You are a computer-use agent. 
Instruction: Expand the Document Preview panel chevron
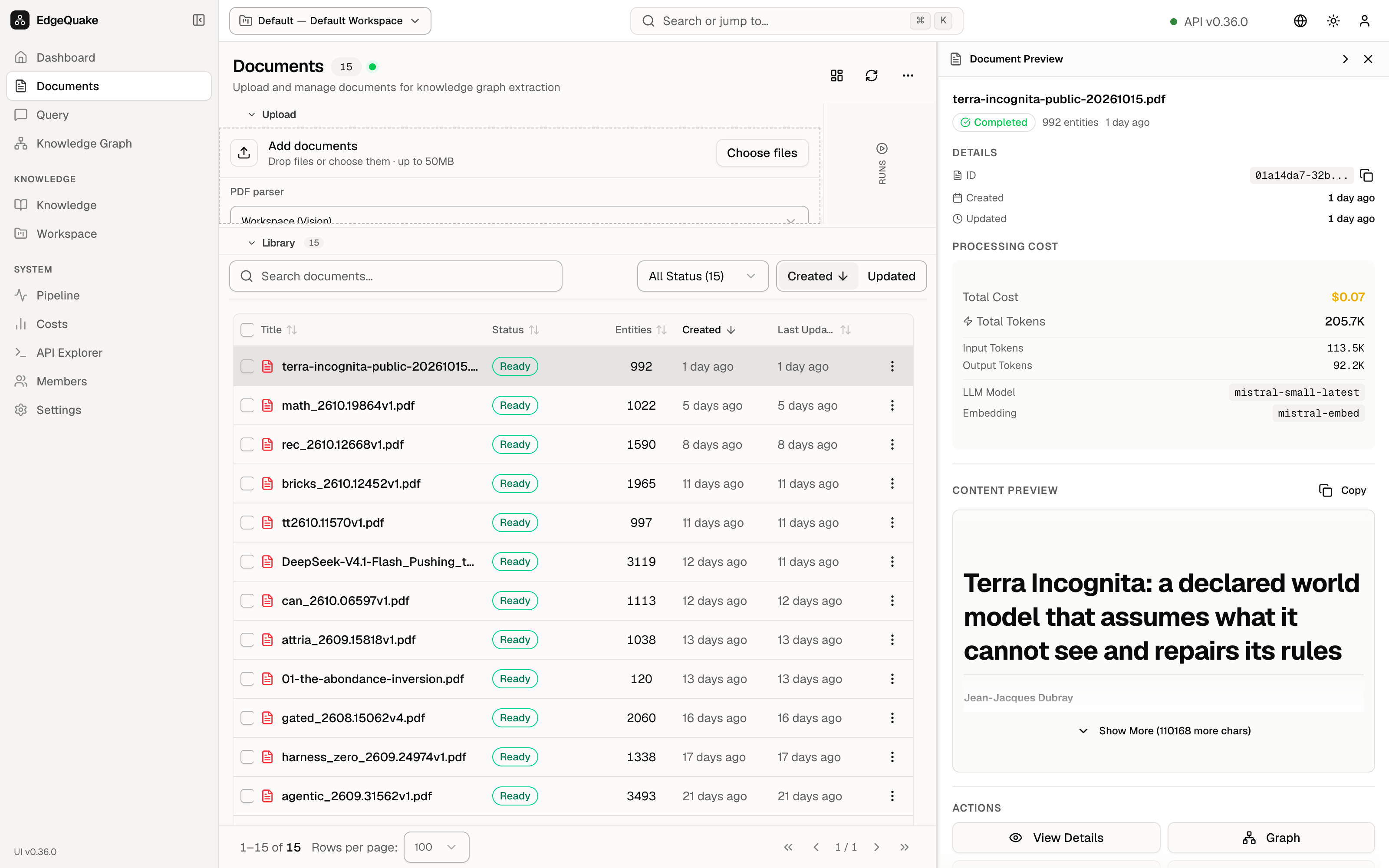[1346, 59]
